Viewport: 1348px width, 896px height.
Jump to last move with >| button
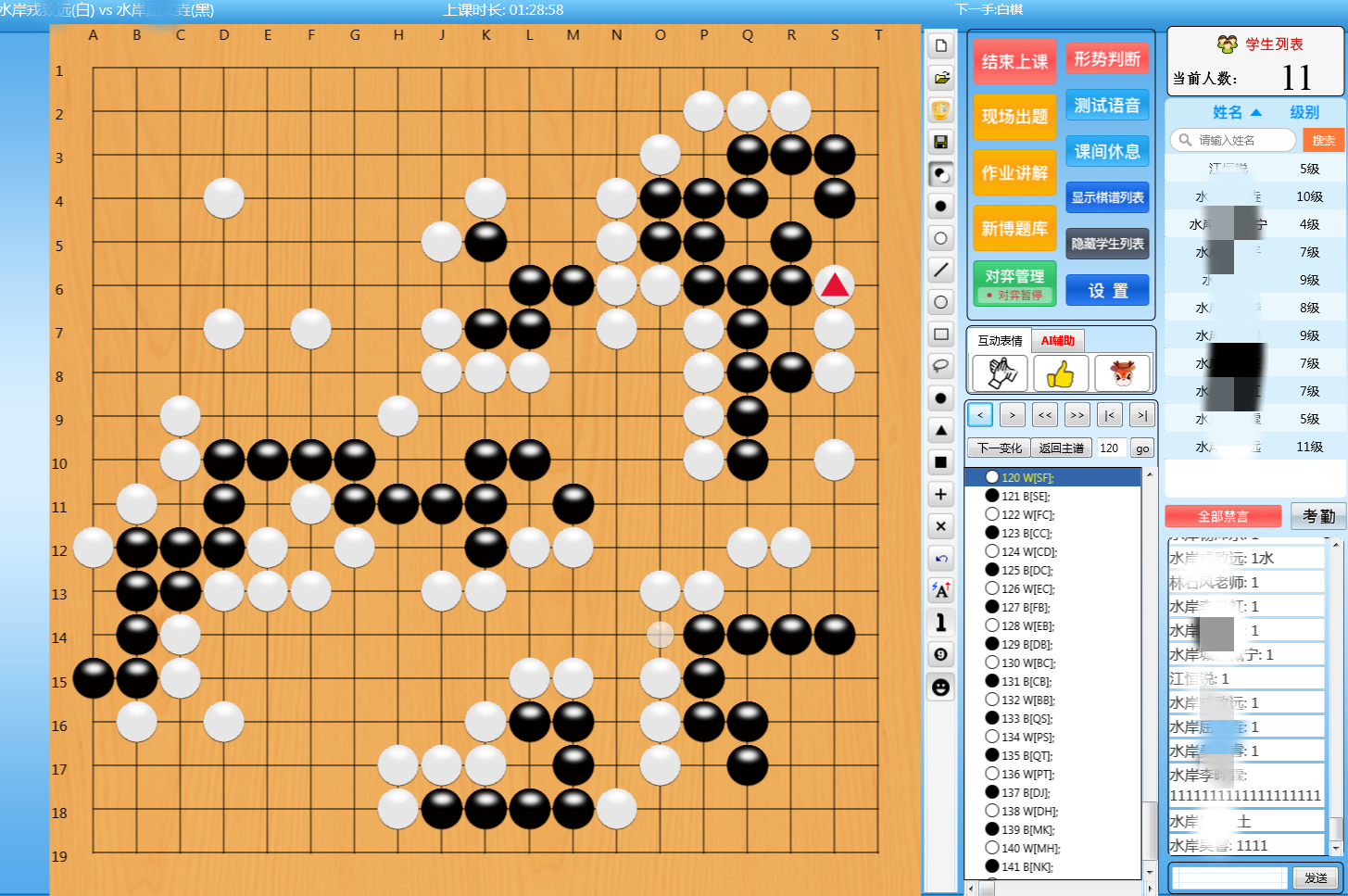tap(1141, 415)
